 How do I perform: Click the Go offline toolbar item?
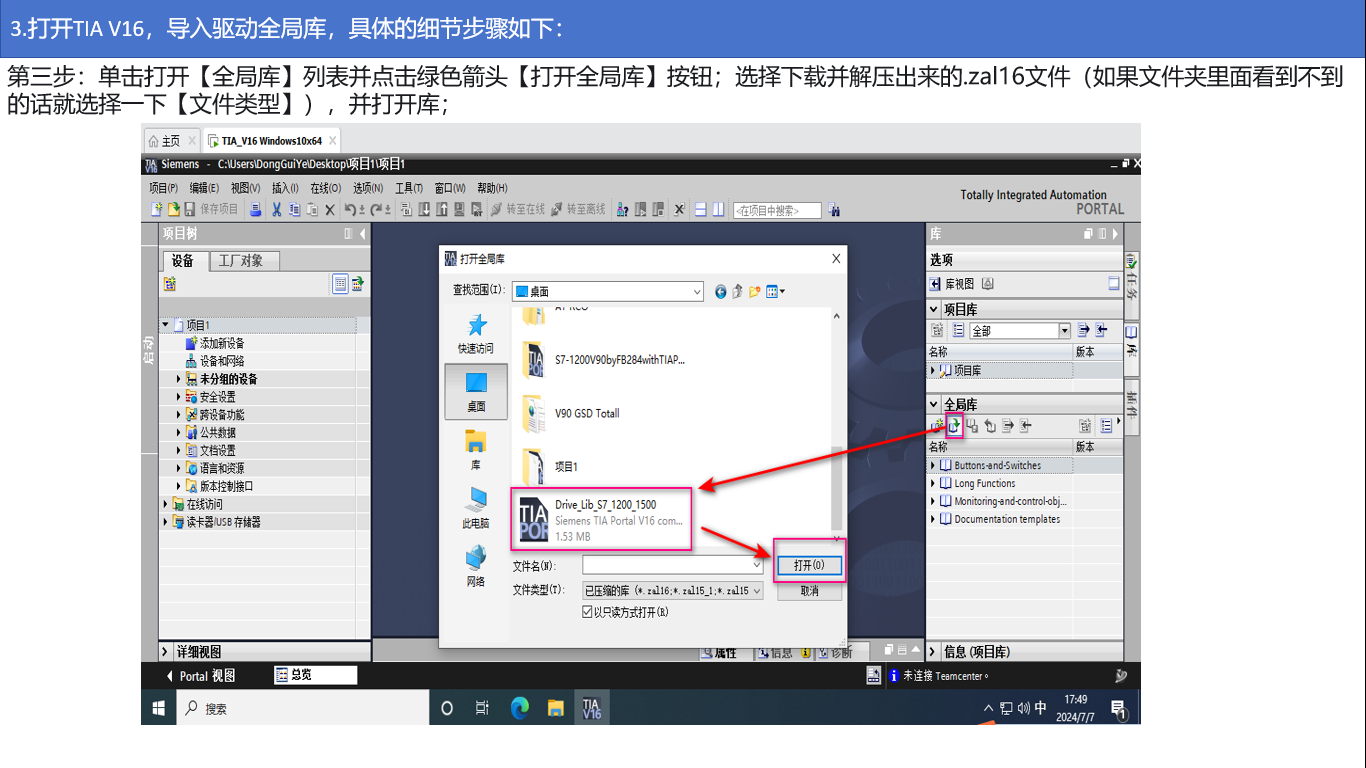click(x=578, y=210)
